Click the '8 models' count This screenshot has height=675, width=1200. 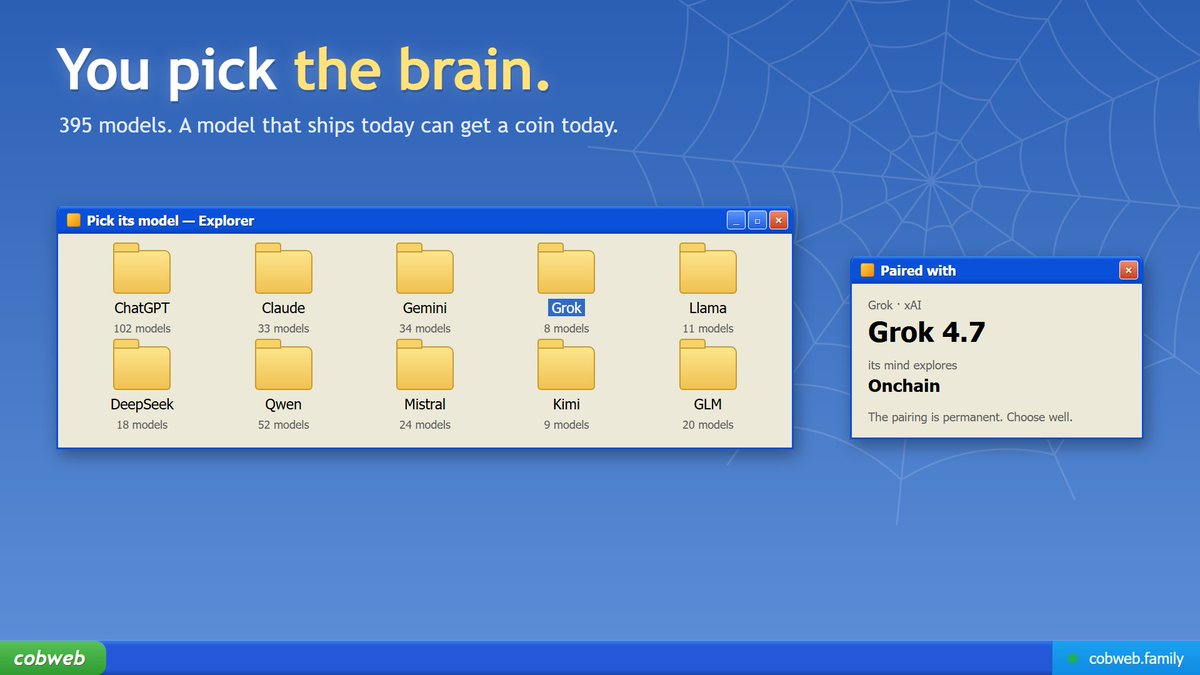point(566,328)
